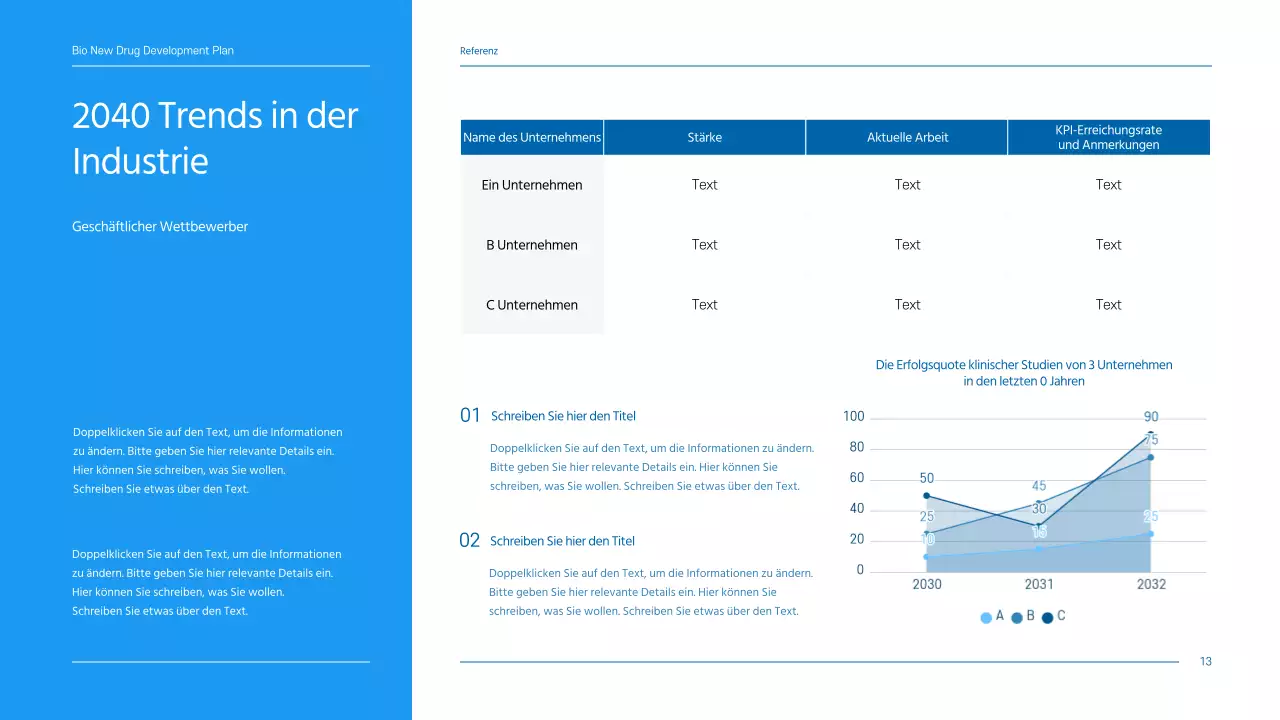Click the chart title 'Die Erfolgsquote klinischer Studien'
Screen dimensions: 1280x720
click(1024, 372)
